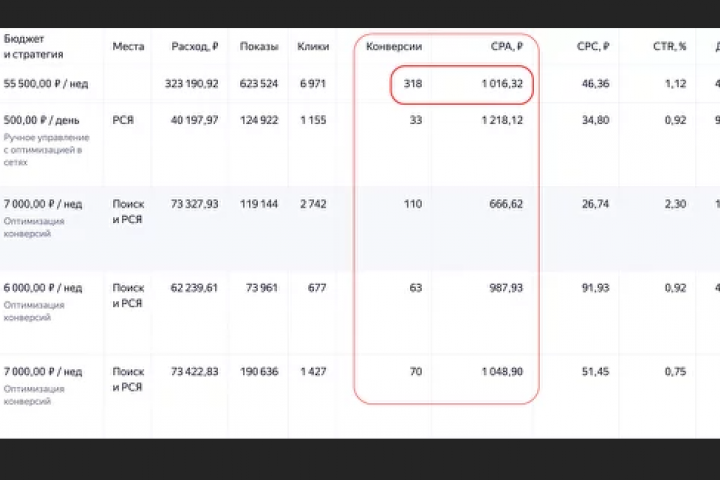
Task: Select CPA value '1 218,12'
Action: click(502, 120)
